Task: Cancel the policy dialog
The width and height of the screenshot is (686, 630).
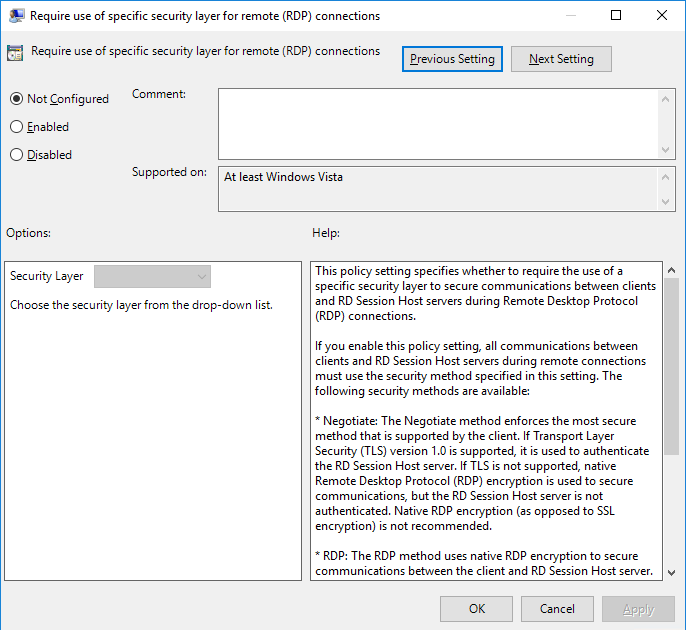Action: 557,608
